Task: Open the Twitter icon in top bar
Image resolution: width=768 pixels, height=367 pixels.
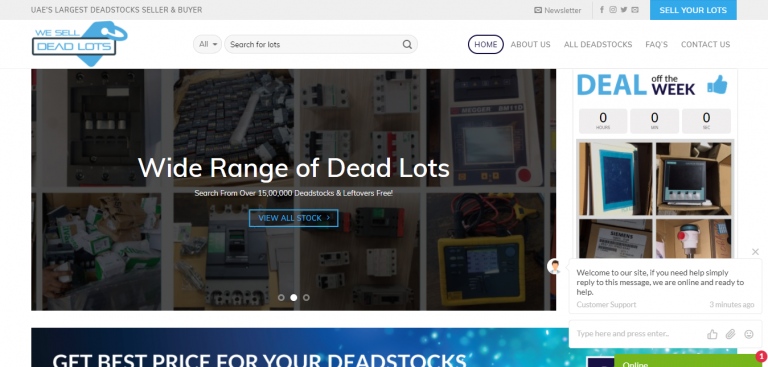Action: click(x=624, y=10)
